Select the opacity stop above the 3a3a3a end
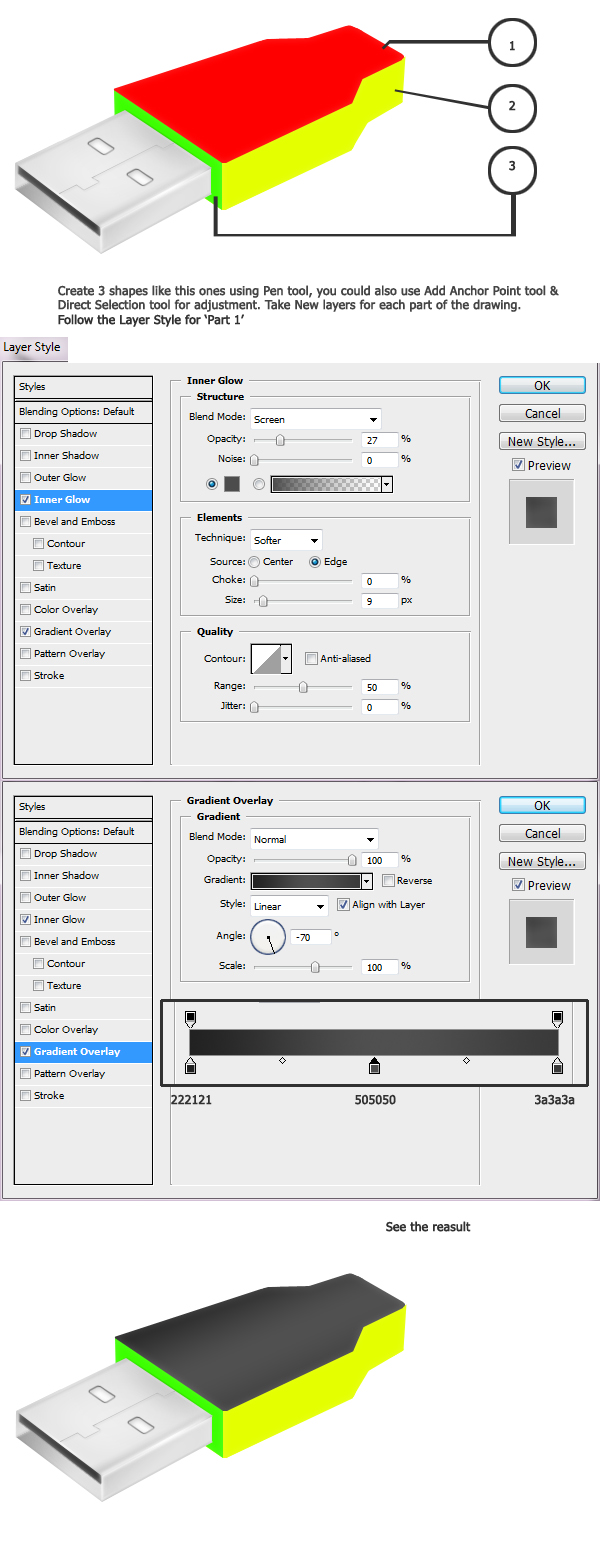 pos(558,1018)
